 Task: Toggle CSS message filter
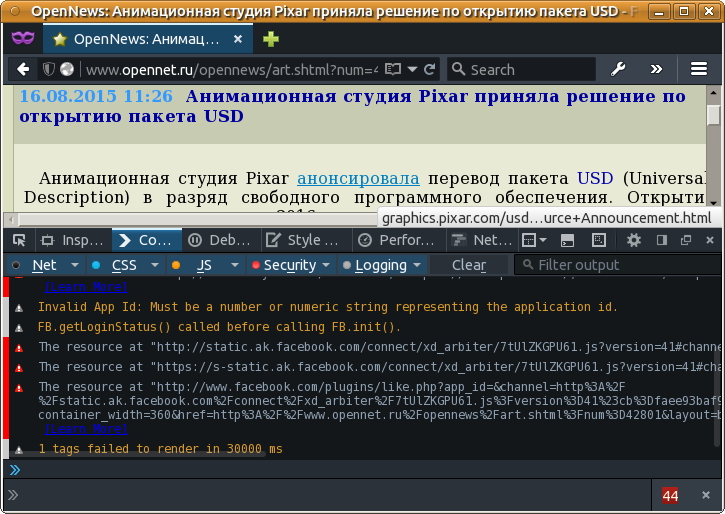[x=117, y=265]
